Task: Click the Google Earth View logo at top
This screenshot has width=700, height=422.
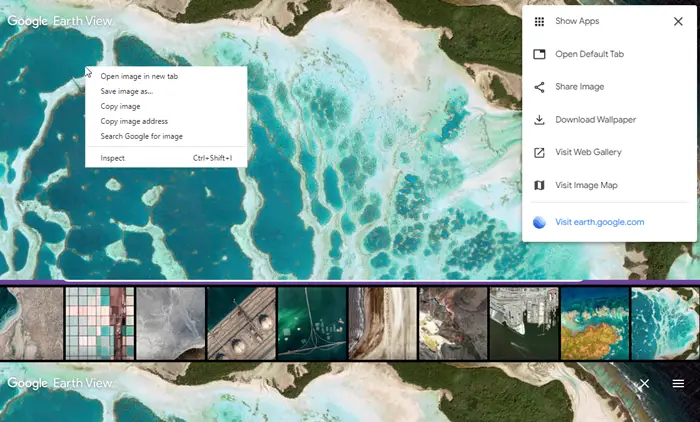Action: tap(60, 21)
